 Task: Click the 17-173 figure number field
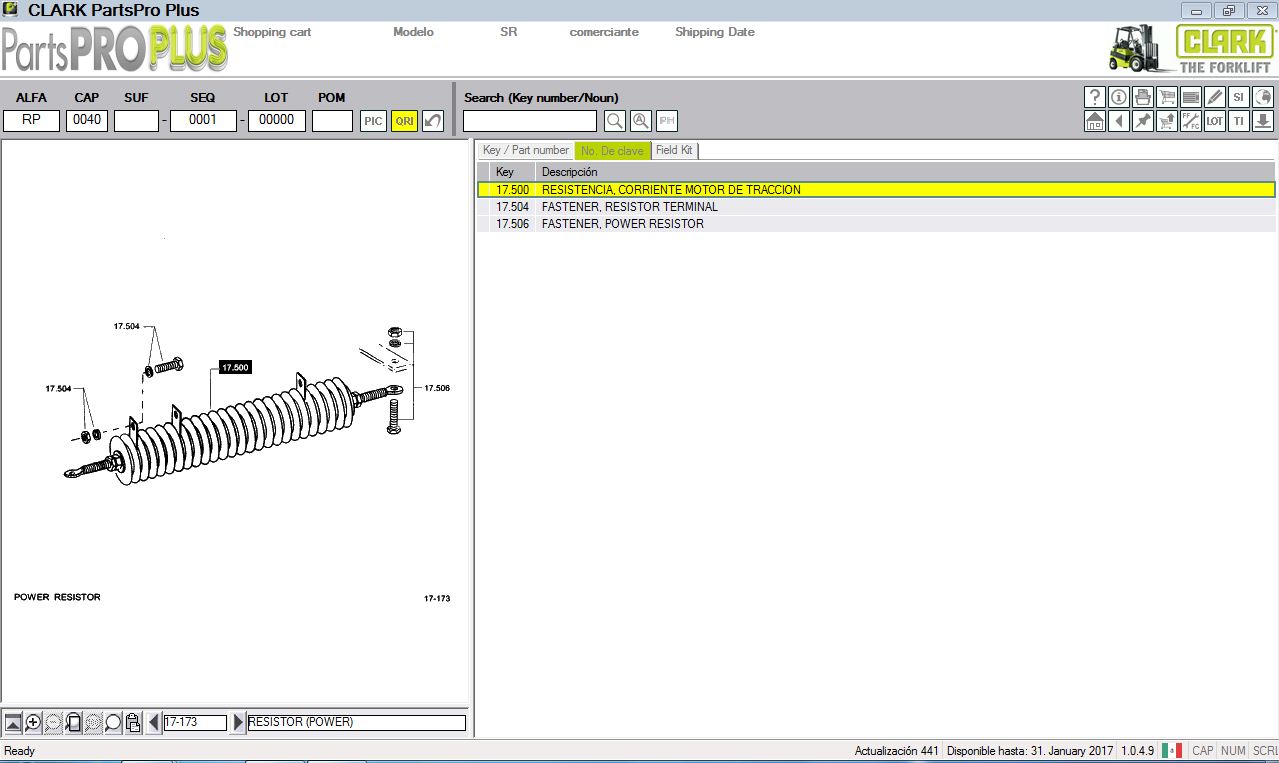195,722
